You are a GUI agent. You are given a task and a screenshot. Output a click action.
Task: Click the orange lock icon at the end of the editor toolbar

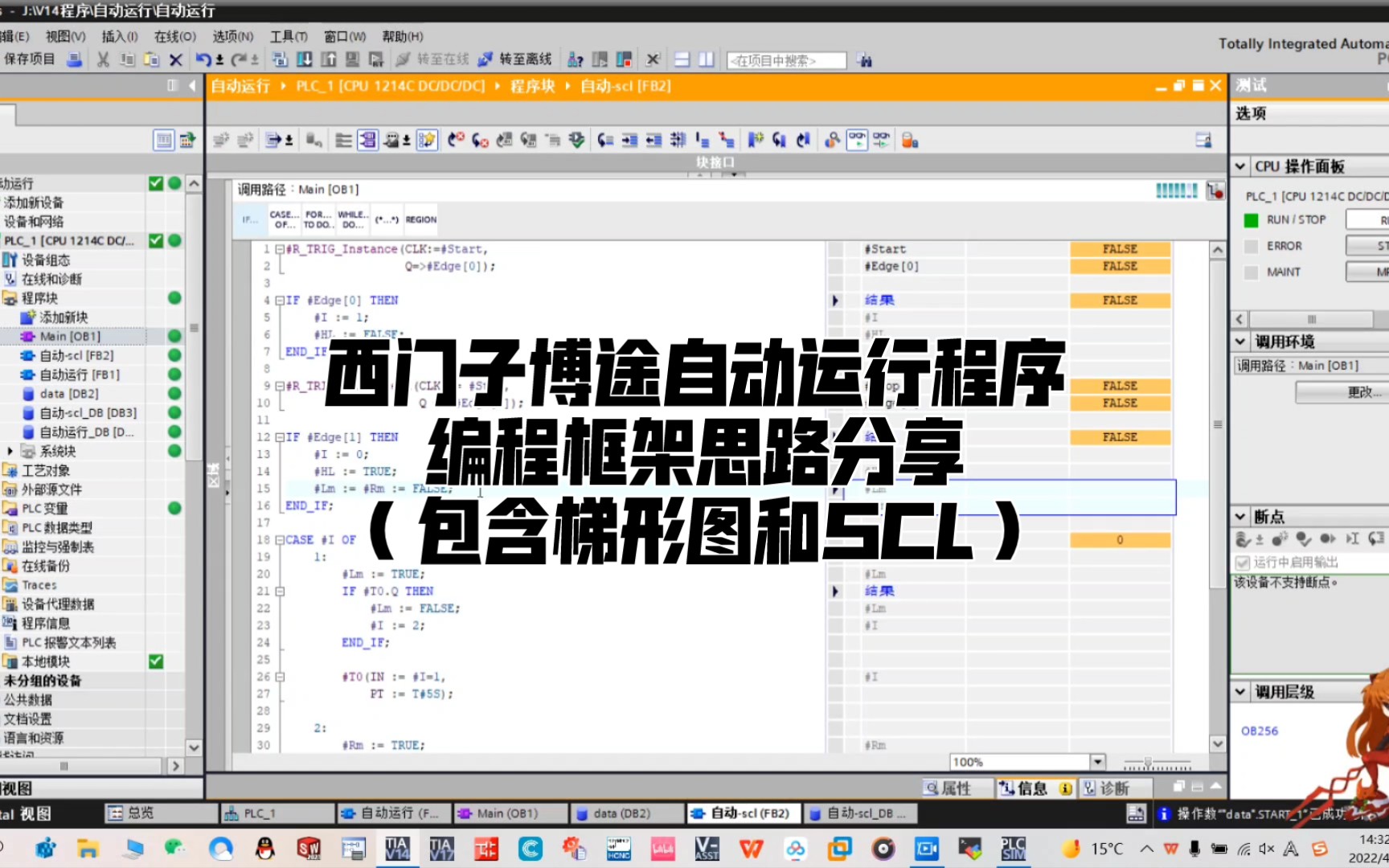tap(910, 141)
